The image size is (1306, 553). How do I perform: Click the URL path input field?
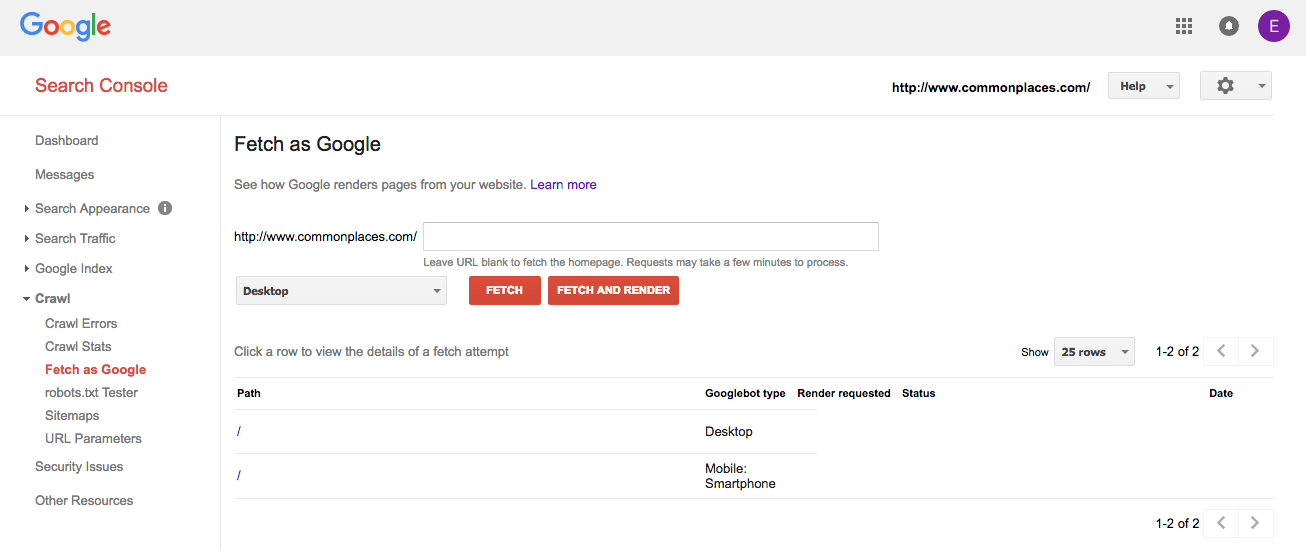tap(650, 237)
